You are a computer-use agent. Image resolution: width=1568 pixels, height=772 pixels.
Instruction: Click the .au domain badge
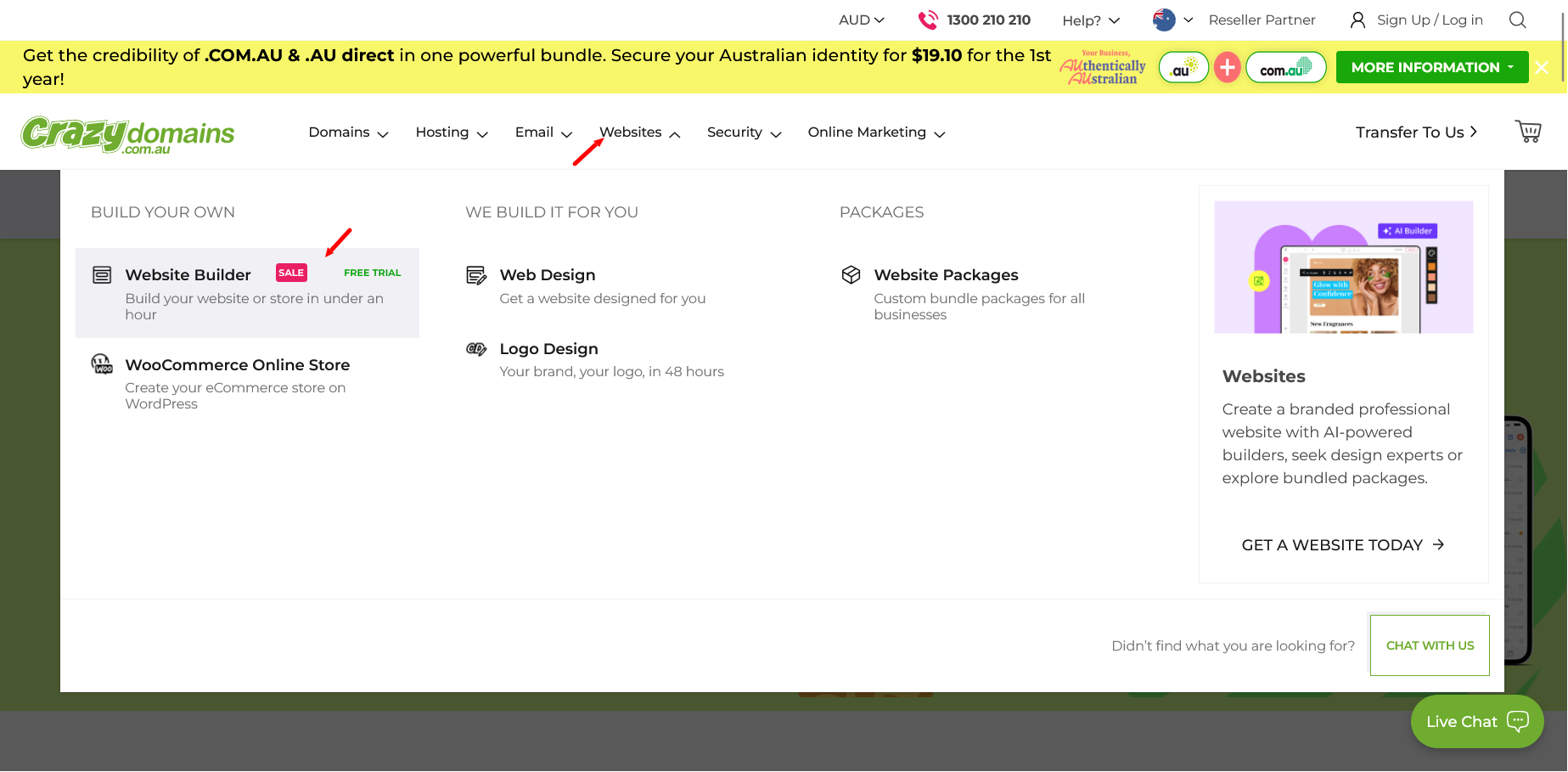click(1183, 67)
